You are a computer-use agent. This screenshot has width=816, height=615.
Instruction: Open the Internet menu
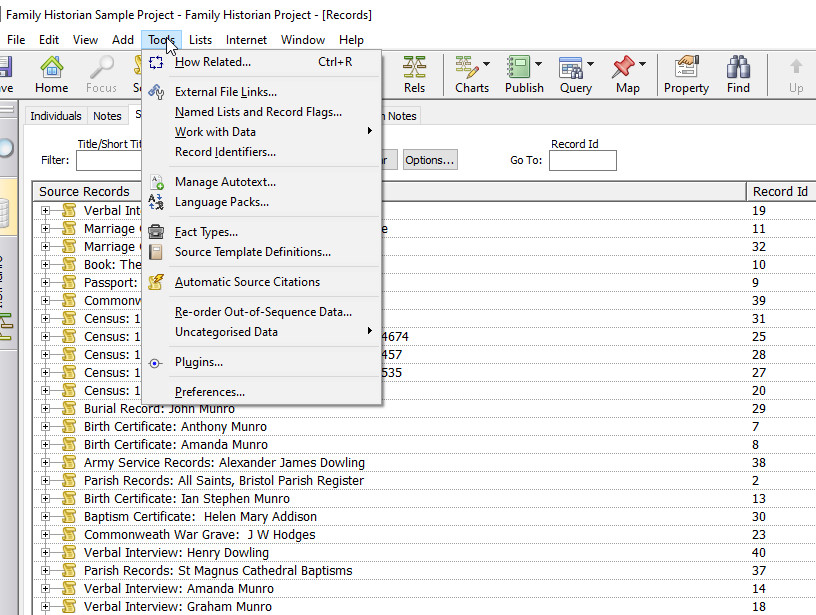(x=246, y=40)
